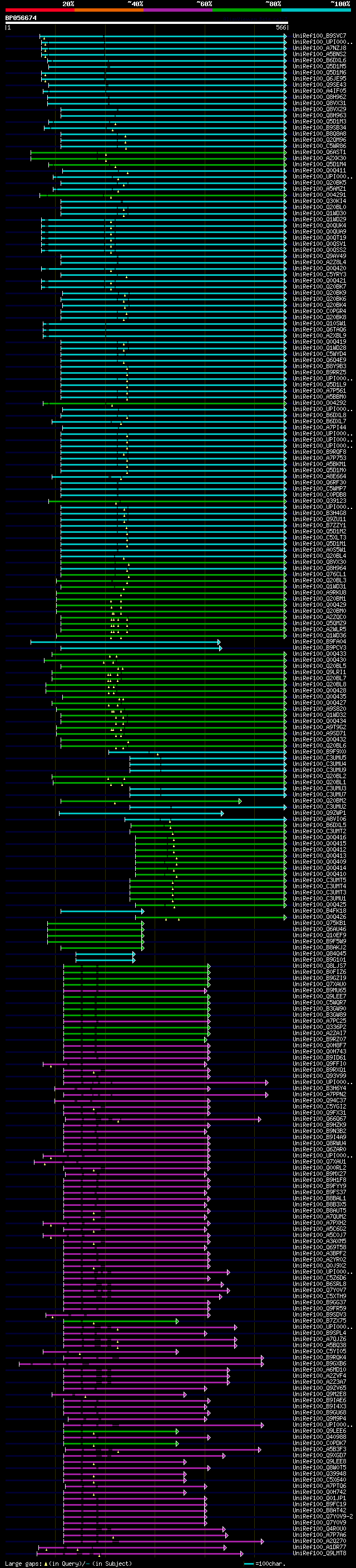The width and height of the screenshot is (356, 1568).
Task: Select hit label UniRef100_B6DXL5
Action: 319,825
